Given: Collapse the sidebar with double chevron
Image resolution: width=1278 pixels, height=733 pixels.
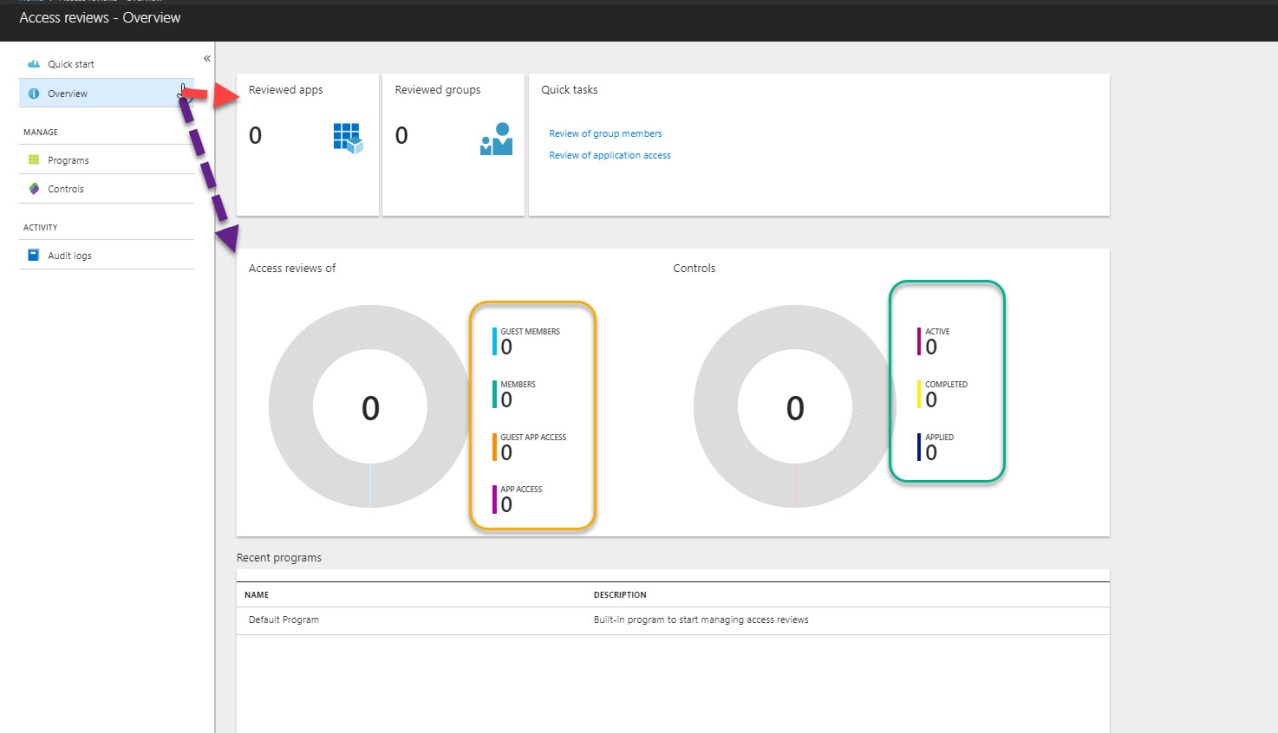Looking at the screenshot, I should pos(207,59).
